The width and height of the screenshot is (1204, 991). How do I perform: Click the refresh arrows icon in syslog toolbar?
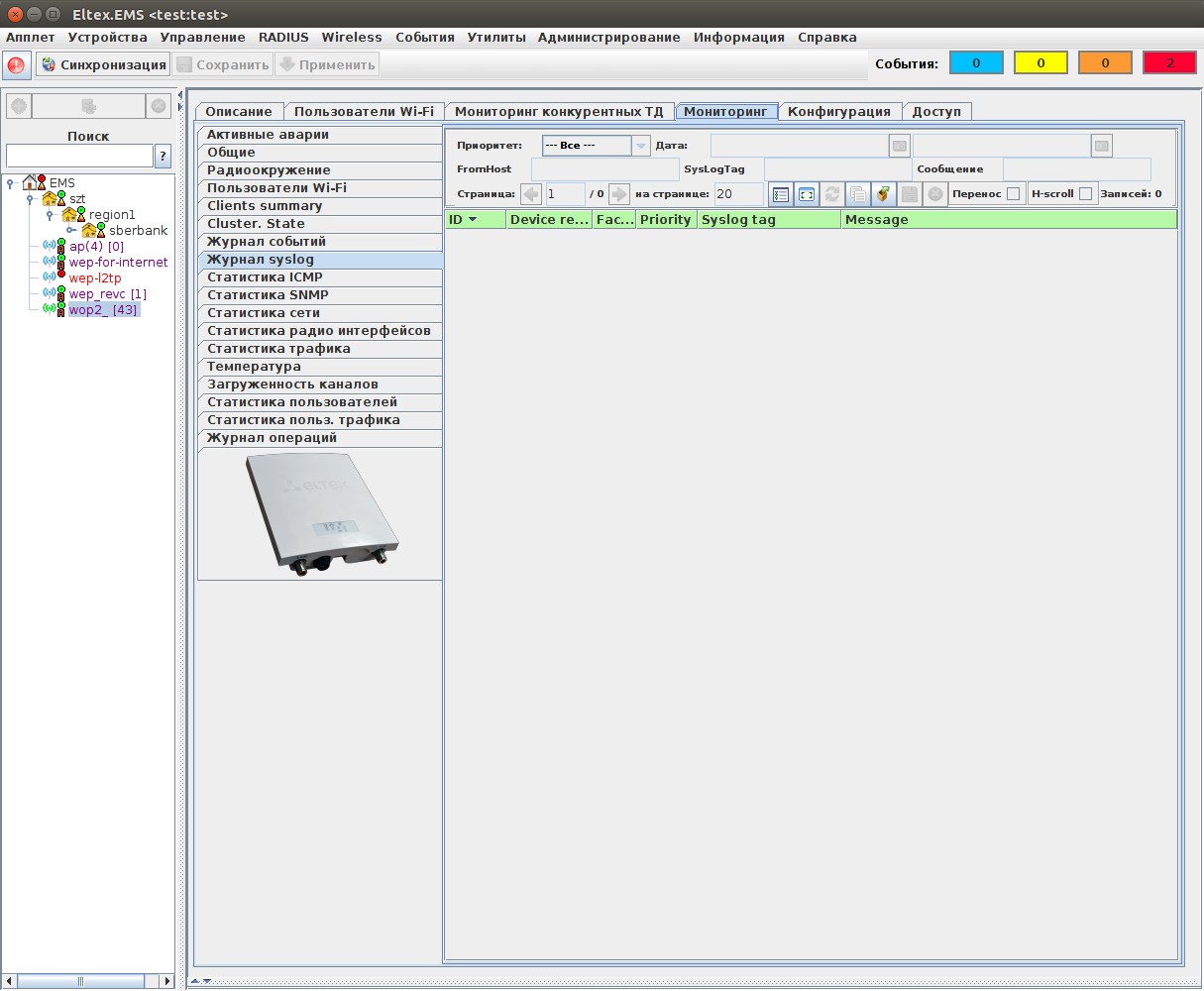(832, 194)
